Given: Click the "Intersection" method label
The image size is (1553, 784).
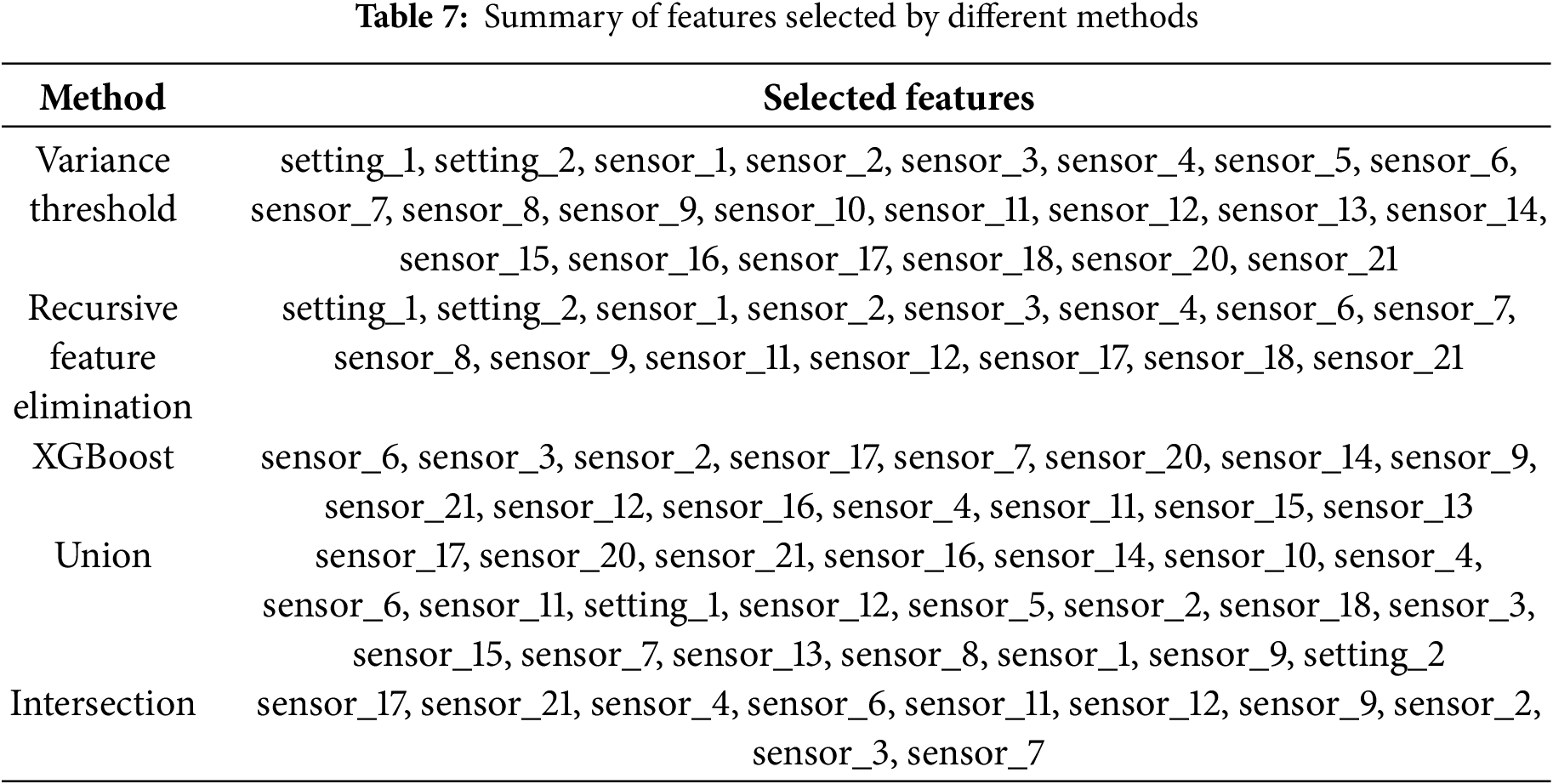Looking at the screenshot, I should [102, 704].
